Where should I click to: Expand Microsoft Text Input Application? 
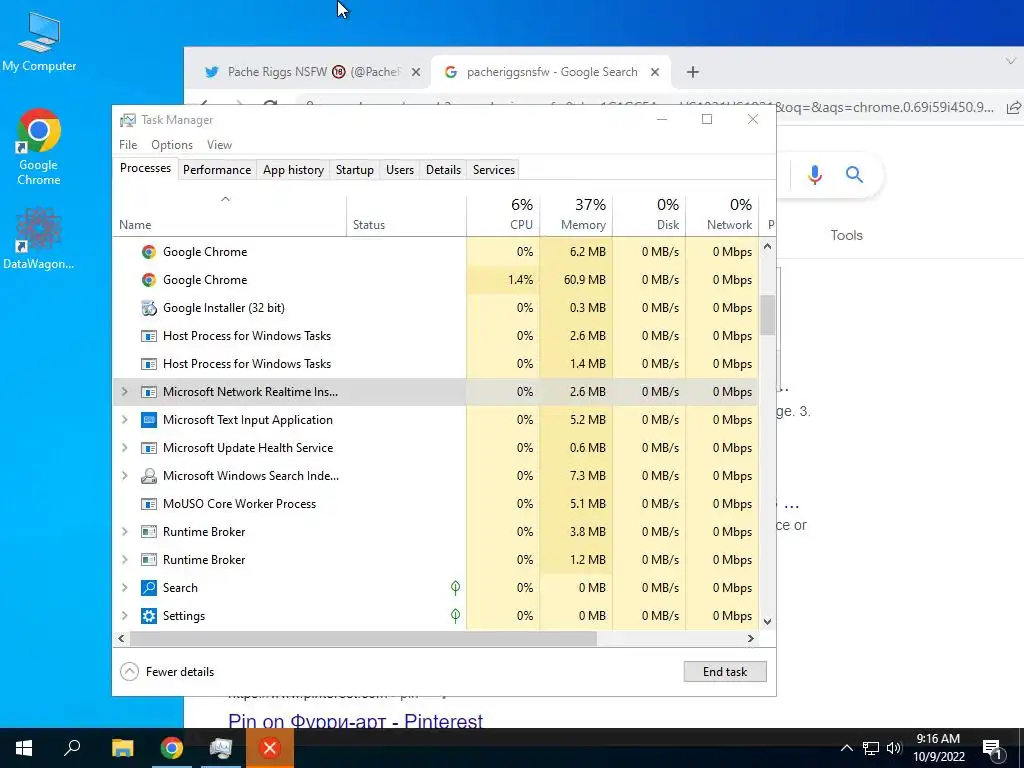(x=125, y=420)
